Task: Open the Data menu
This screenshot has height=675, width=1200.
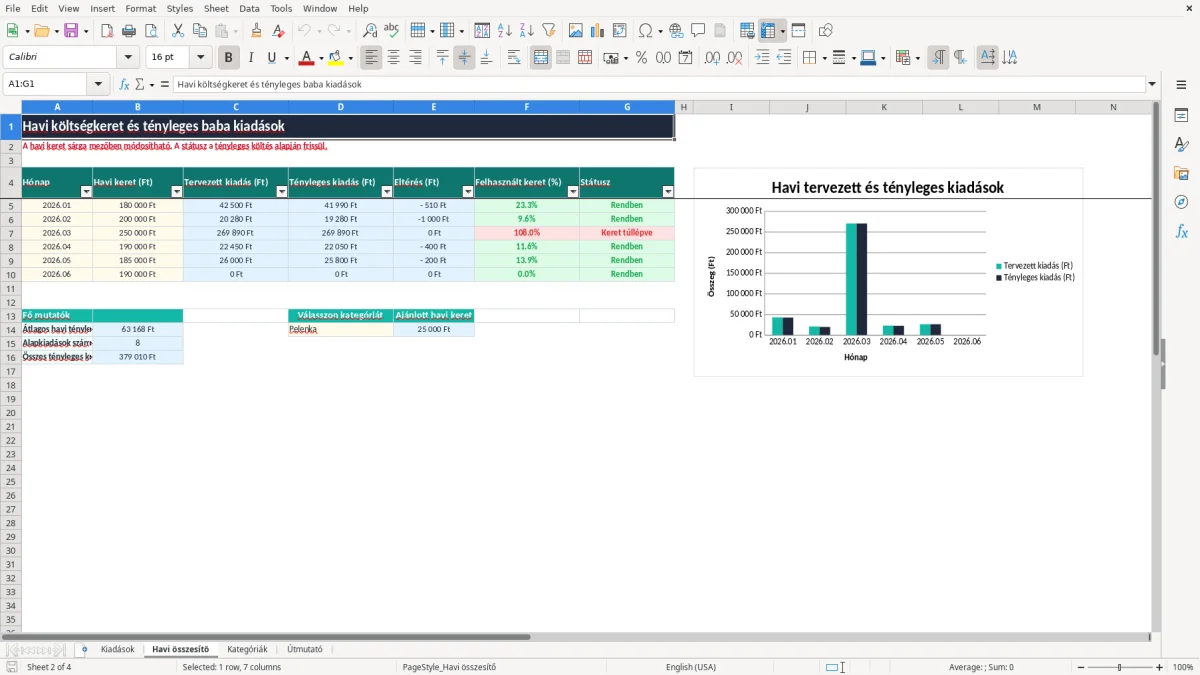Action: tap(249, 8)
